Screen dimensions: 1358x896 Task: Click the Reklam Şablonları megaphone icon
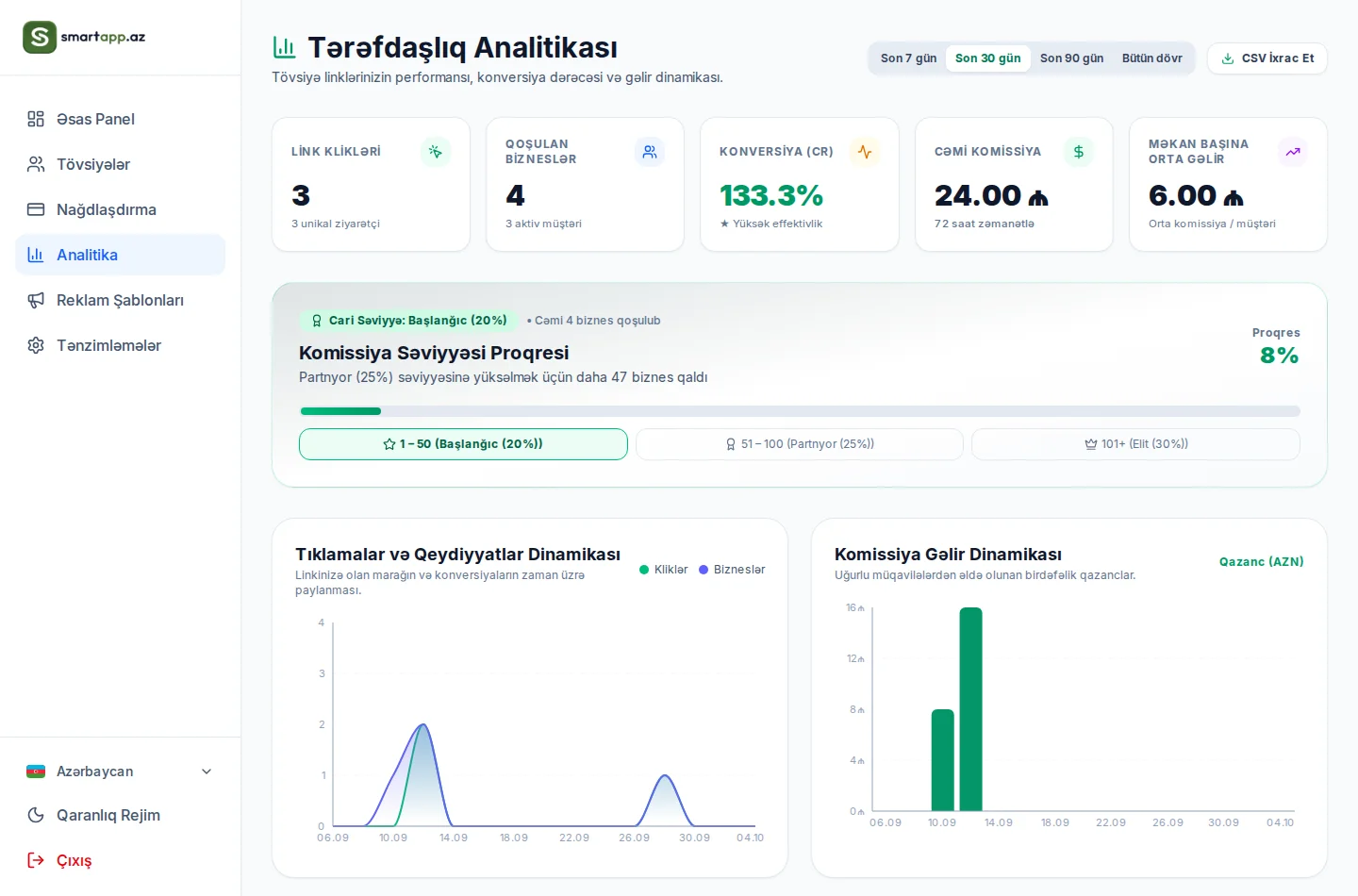[36, 300]
